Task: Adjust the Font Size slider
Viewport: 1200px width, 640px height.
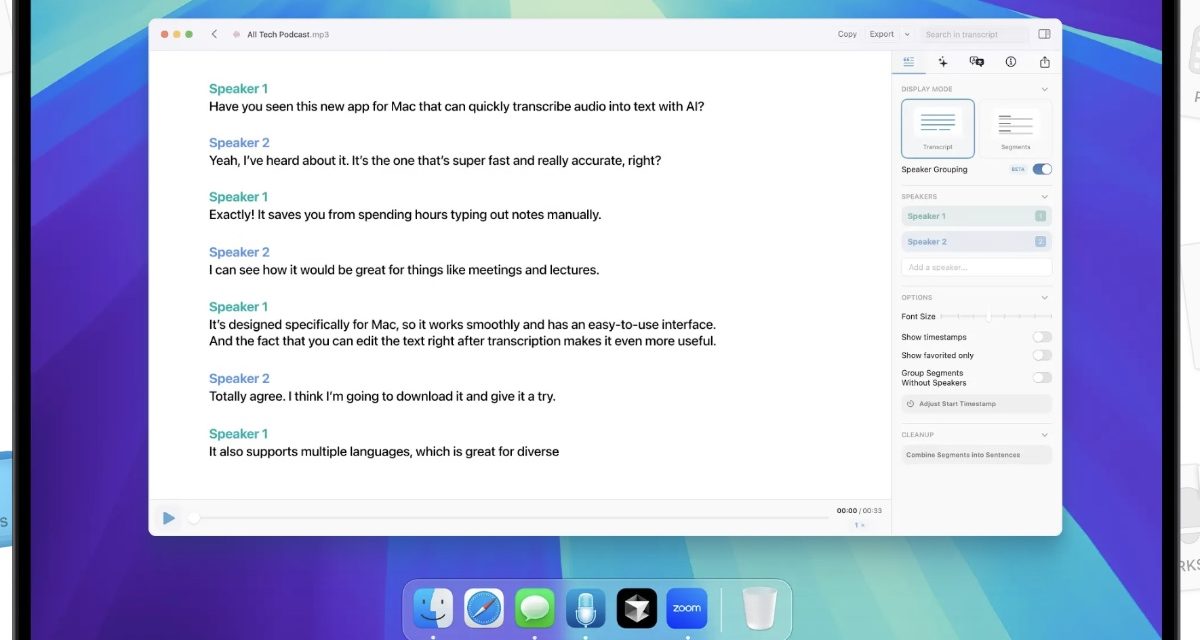Action: (996, 316)
